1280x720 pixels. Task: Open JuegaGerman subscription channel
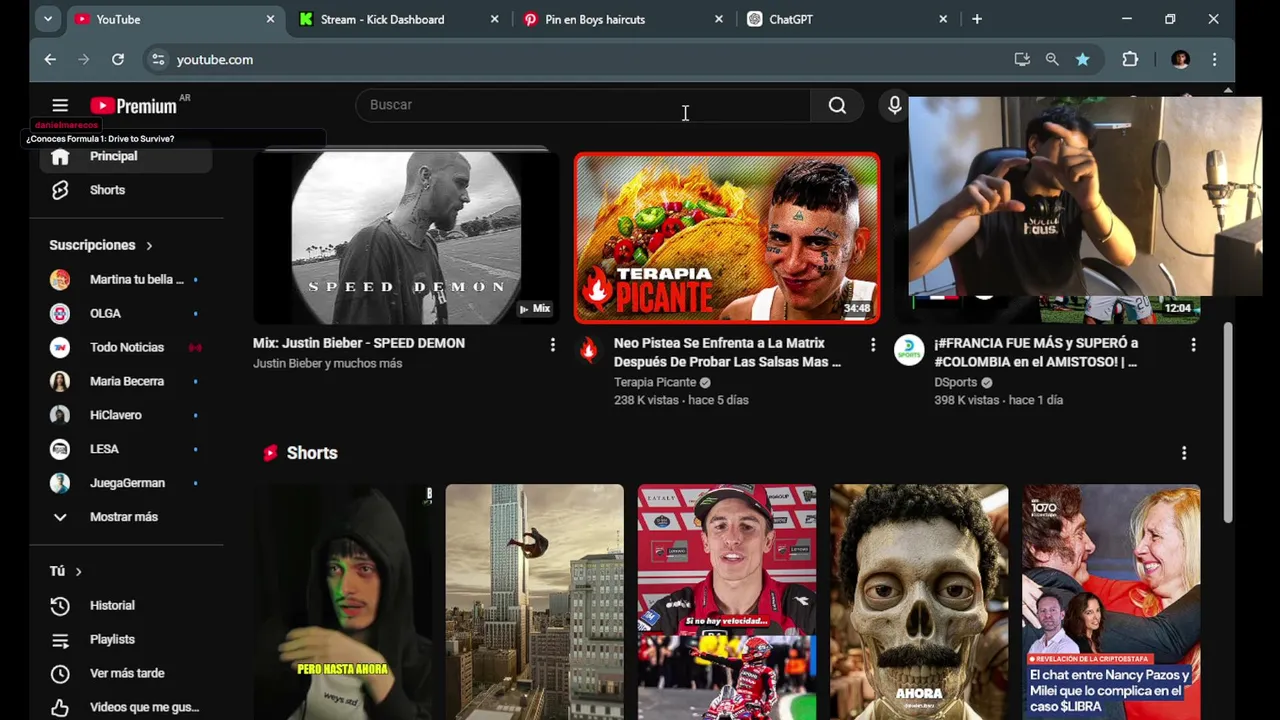(x=126, y=483)
